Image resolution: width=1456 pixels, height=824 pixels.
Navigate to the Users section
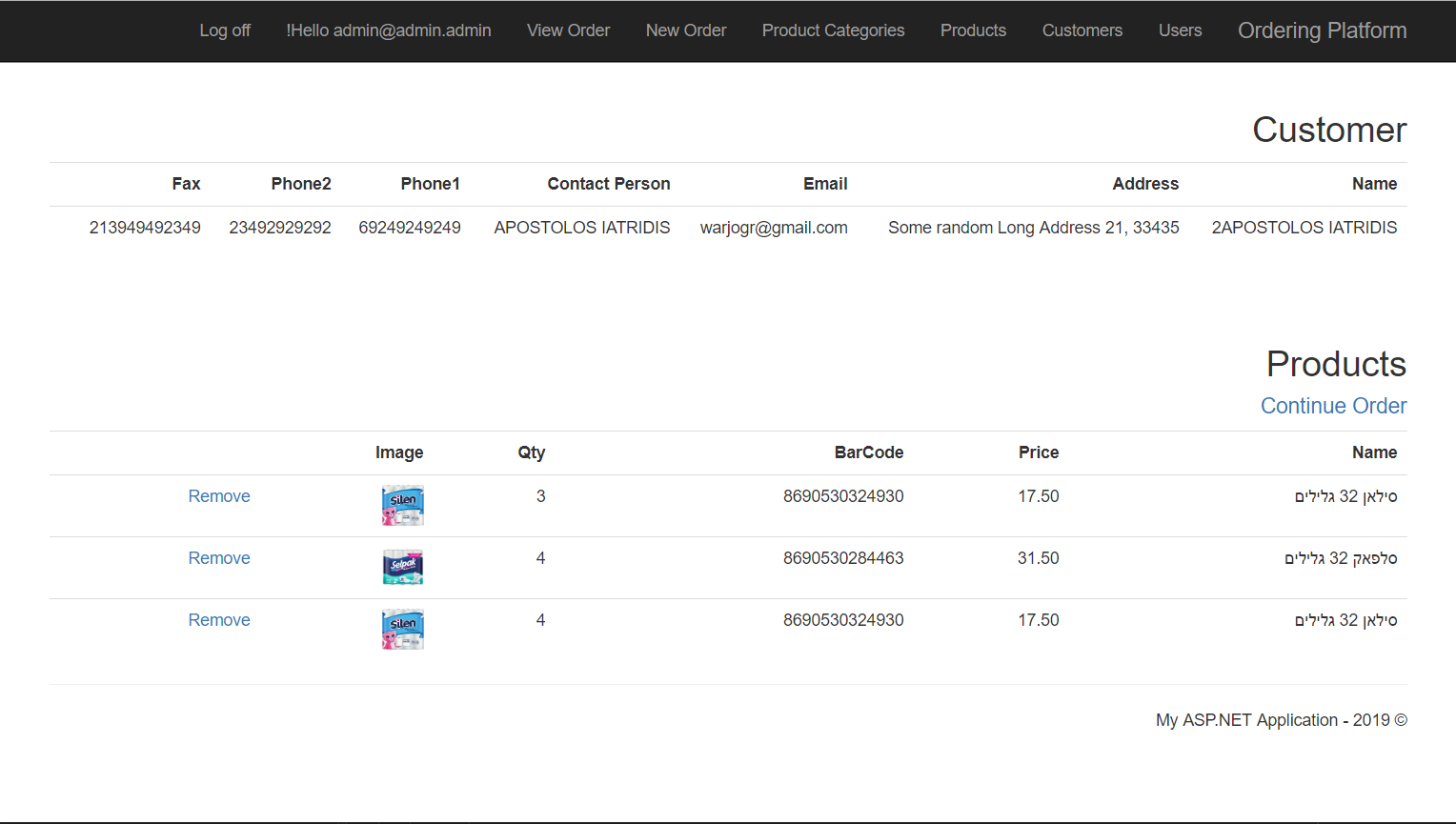pos(1180,30)
